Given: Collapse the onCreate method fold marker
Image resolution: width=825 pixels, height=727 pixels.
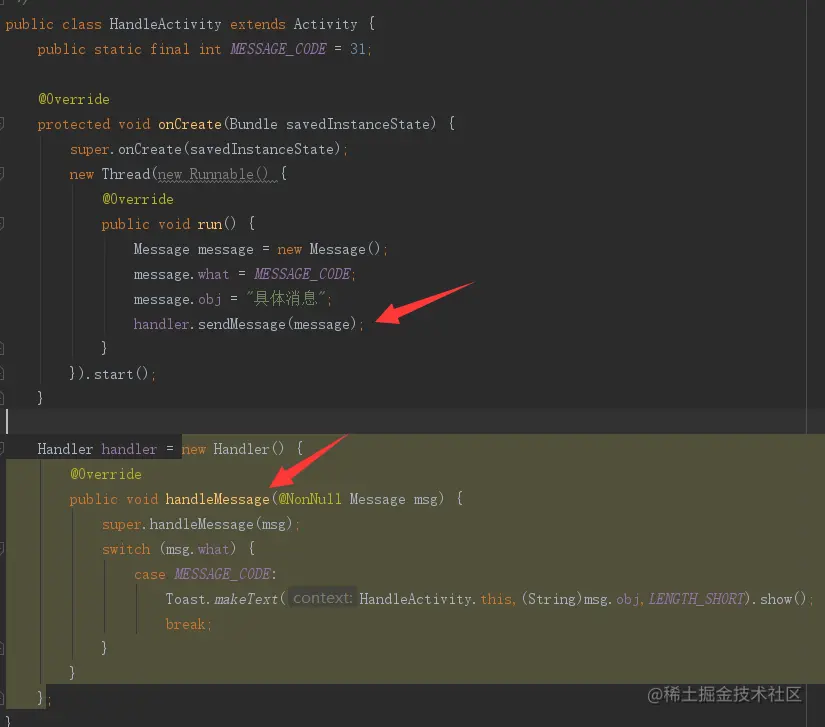Looking at the screenshot, I should click(2, 124).
